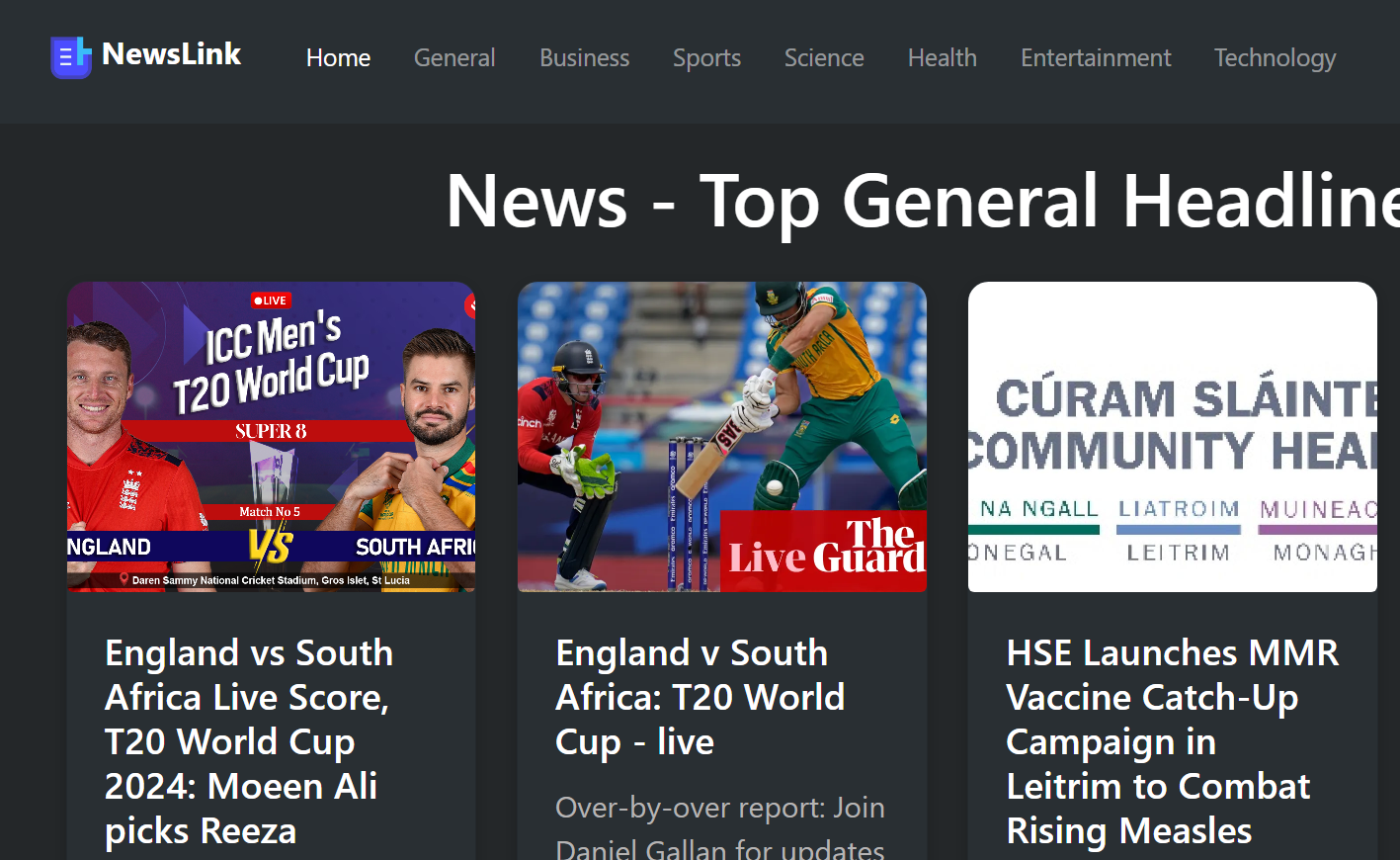The height and width of the screenshot is (860, 1400).
Task: Open the General news category
Action: tap(454, 58)
